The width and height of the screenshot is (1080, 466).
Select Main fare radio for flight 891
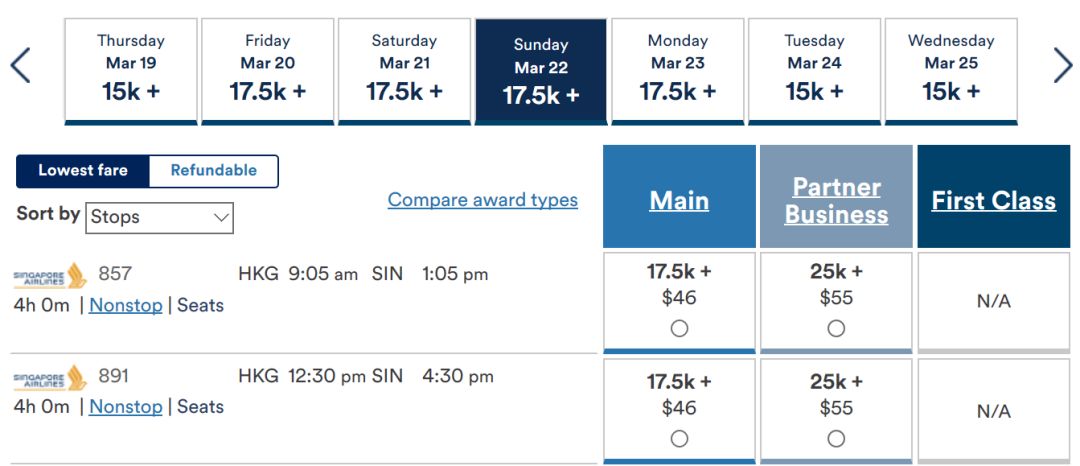click(679, 438)
